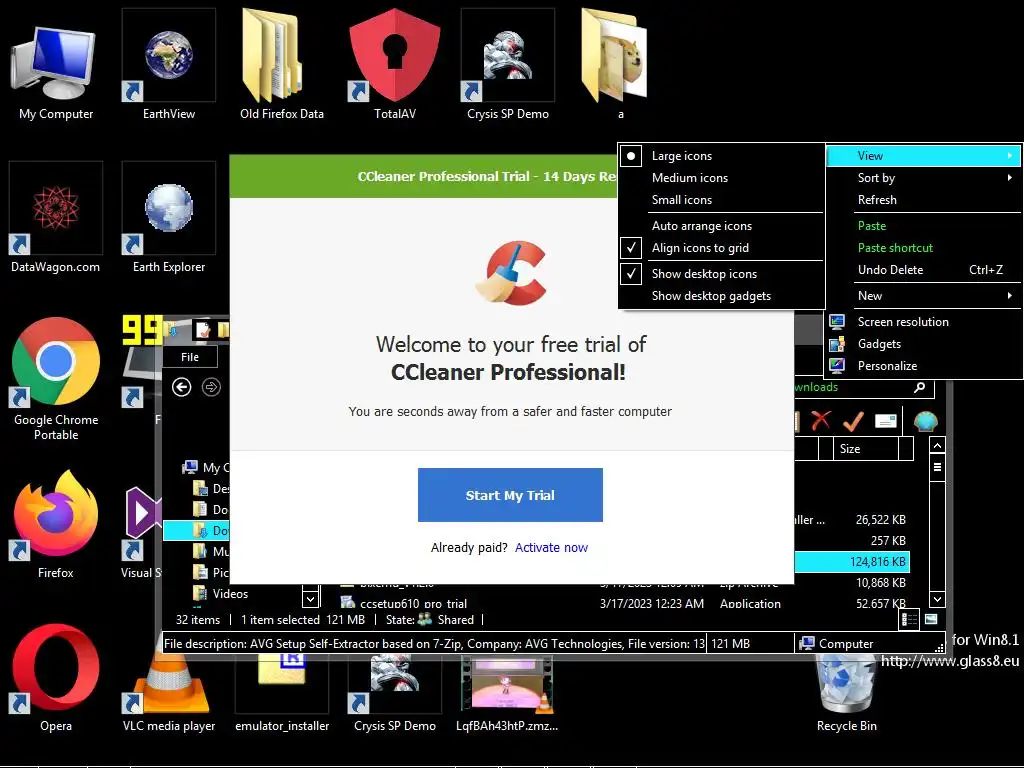Click the navigation pane scroll-down arrow
The image size is (1024, 768).
click(x=310, y=598)
